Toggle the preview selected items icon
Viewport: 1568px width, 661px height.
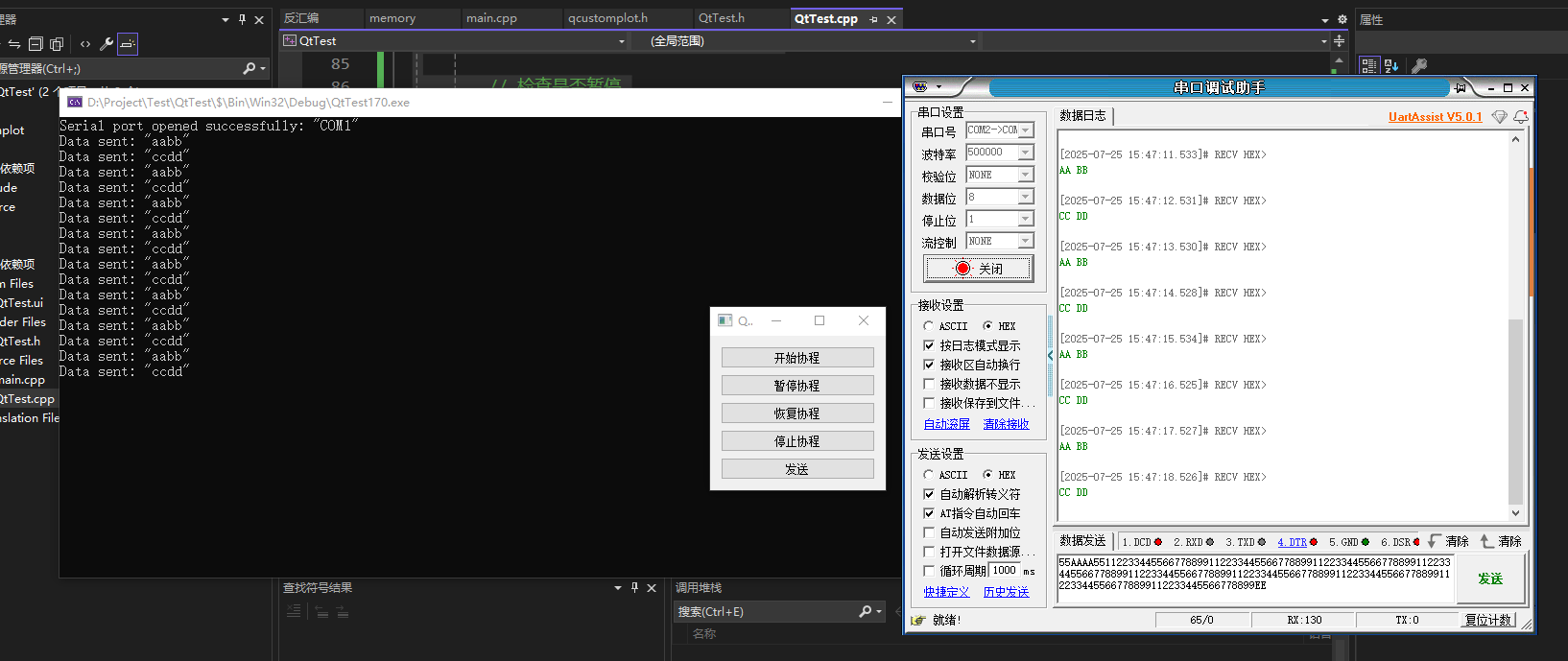(x=128, y=43)
